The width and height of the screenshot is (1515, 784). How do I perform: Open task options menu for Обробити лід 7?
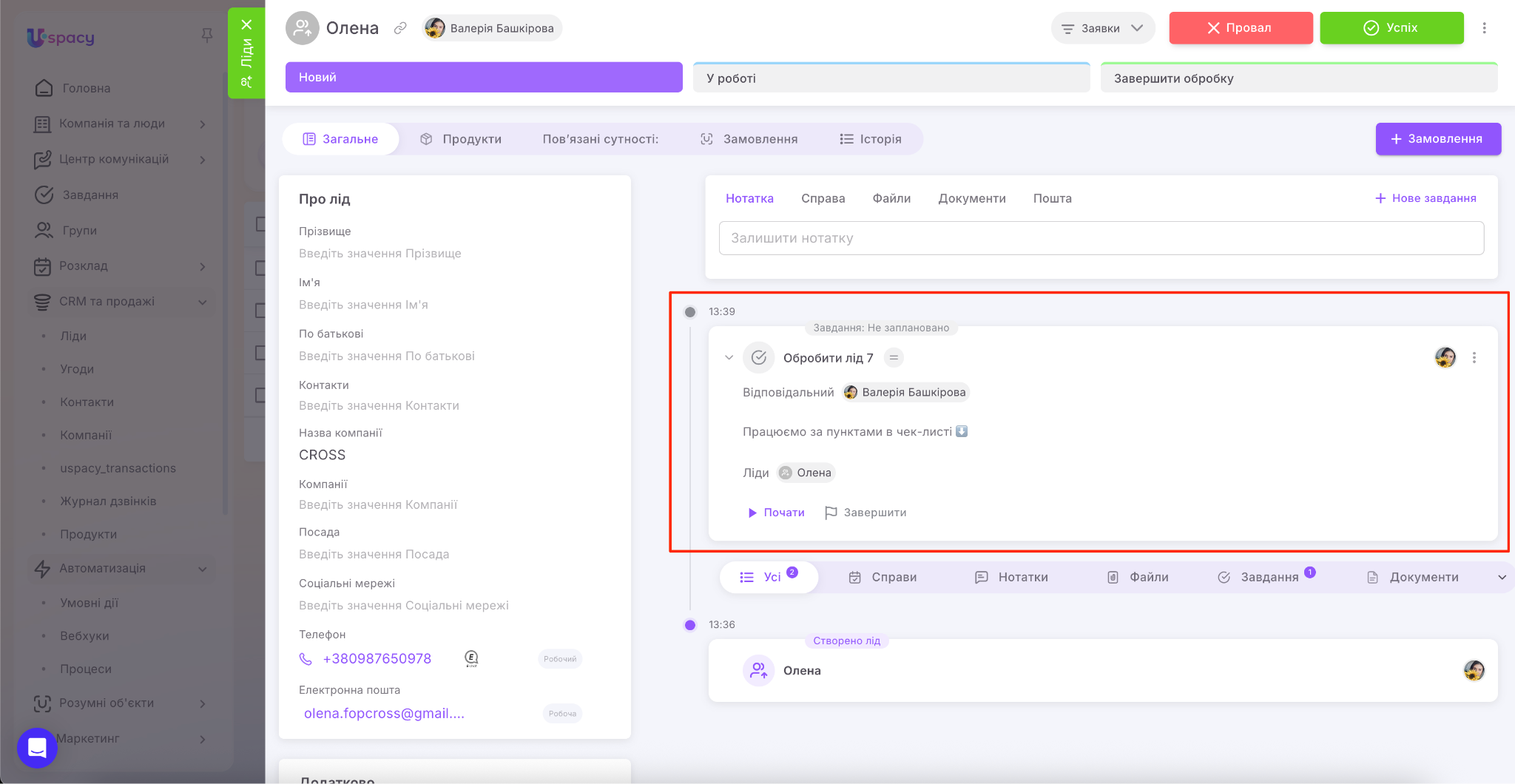coord(1474,358)
